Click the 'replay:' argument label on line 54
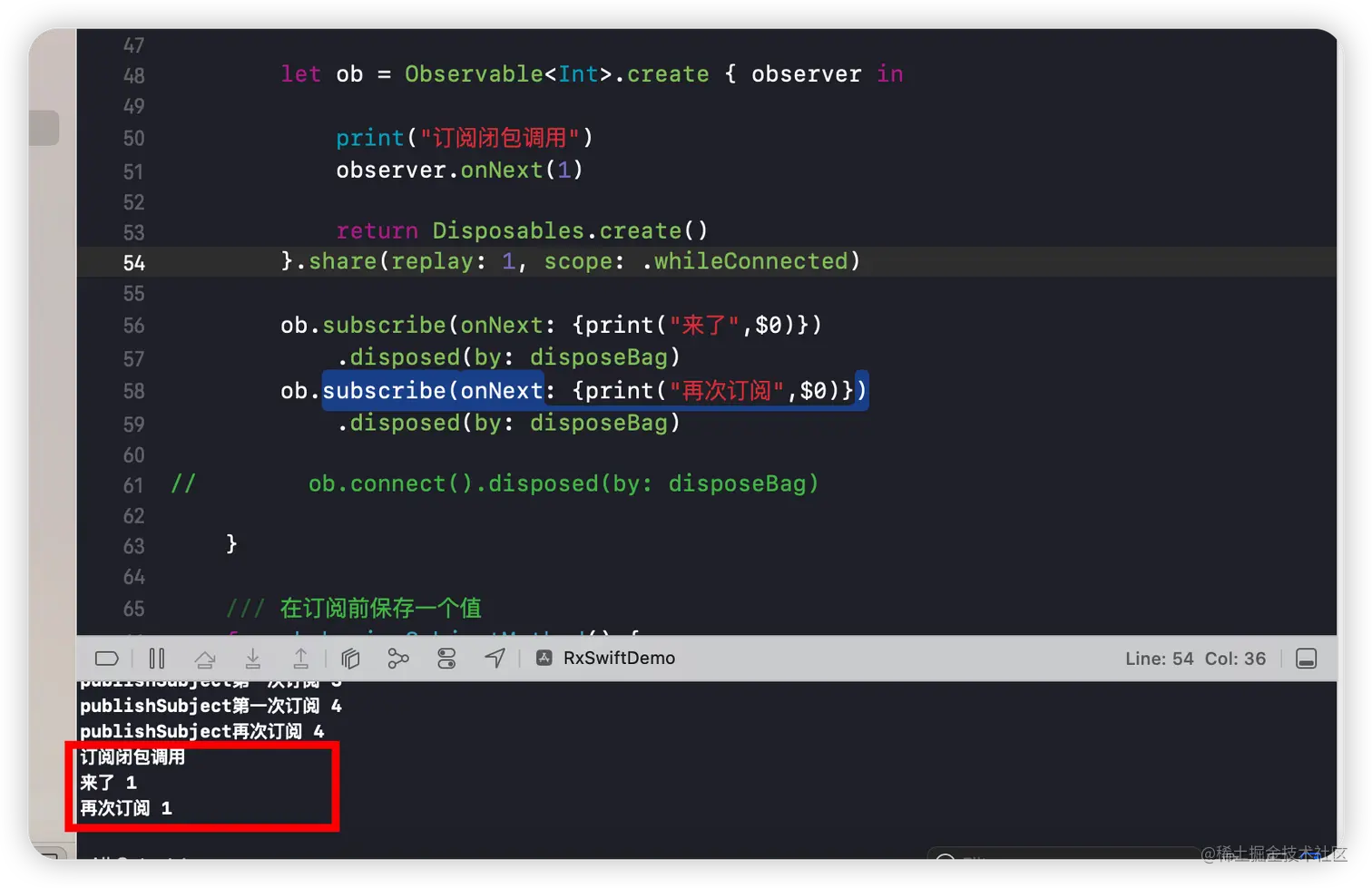 tap(439, 261)
